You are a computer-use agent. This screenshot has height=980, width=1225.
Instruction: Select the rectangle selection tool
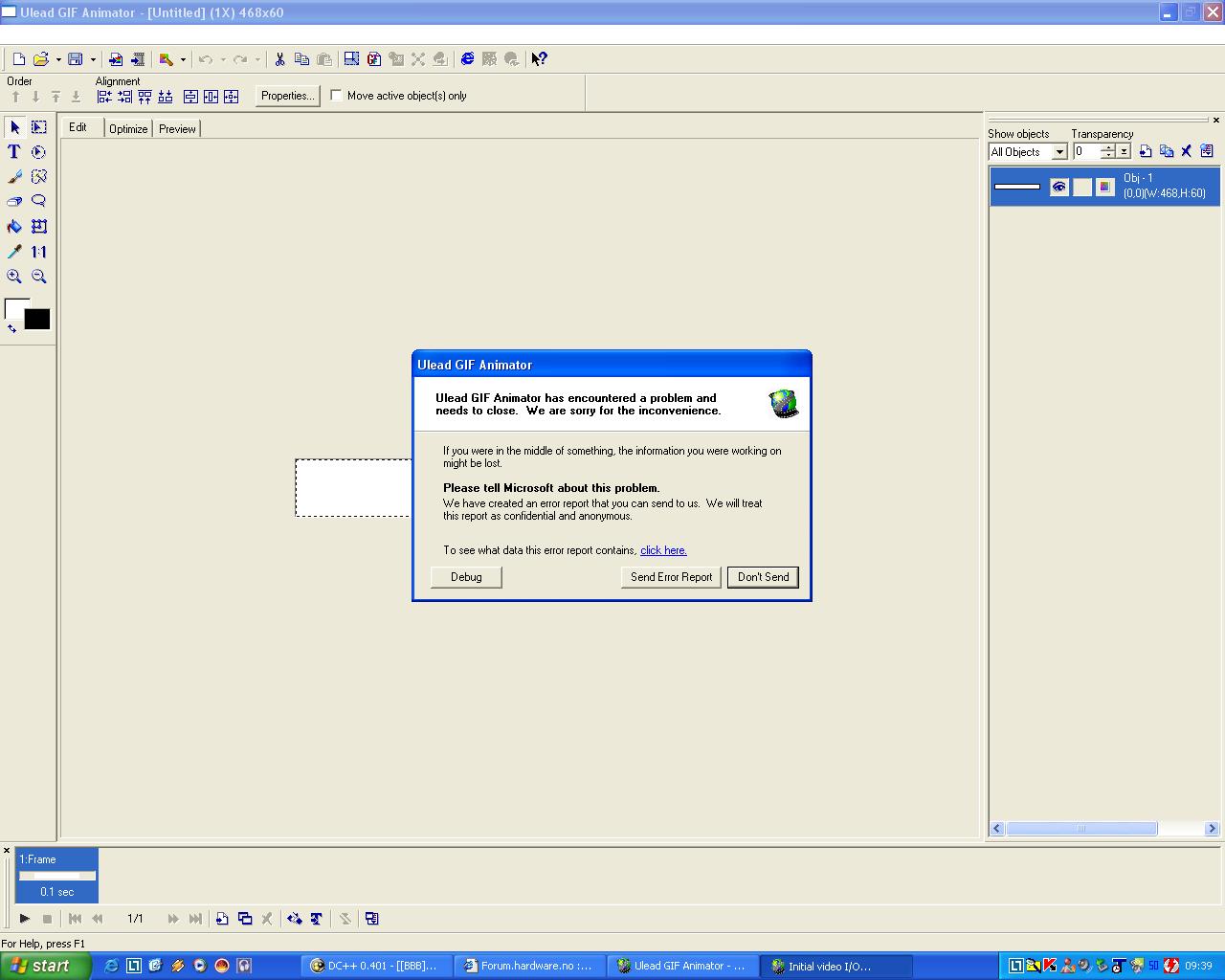(x=39, y=127)
